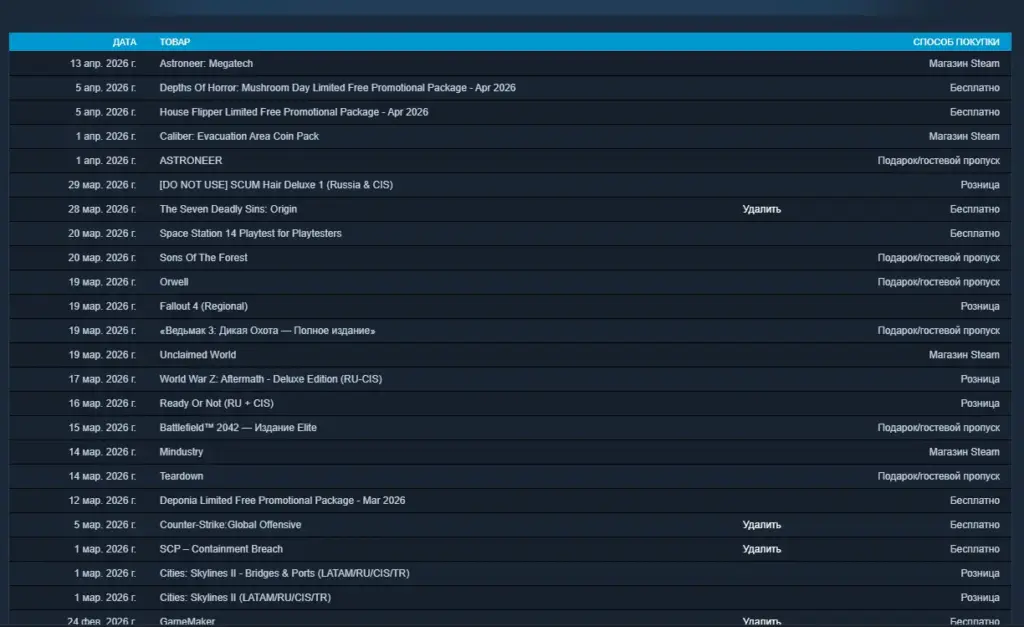Click the Sons Of The Forest item

pos(203,258)
